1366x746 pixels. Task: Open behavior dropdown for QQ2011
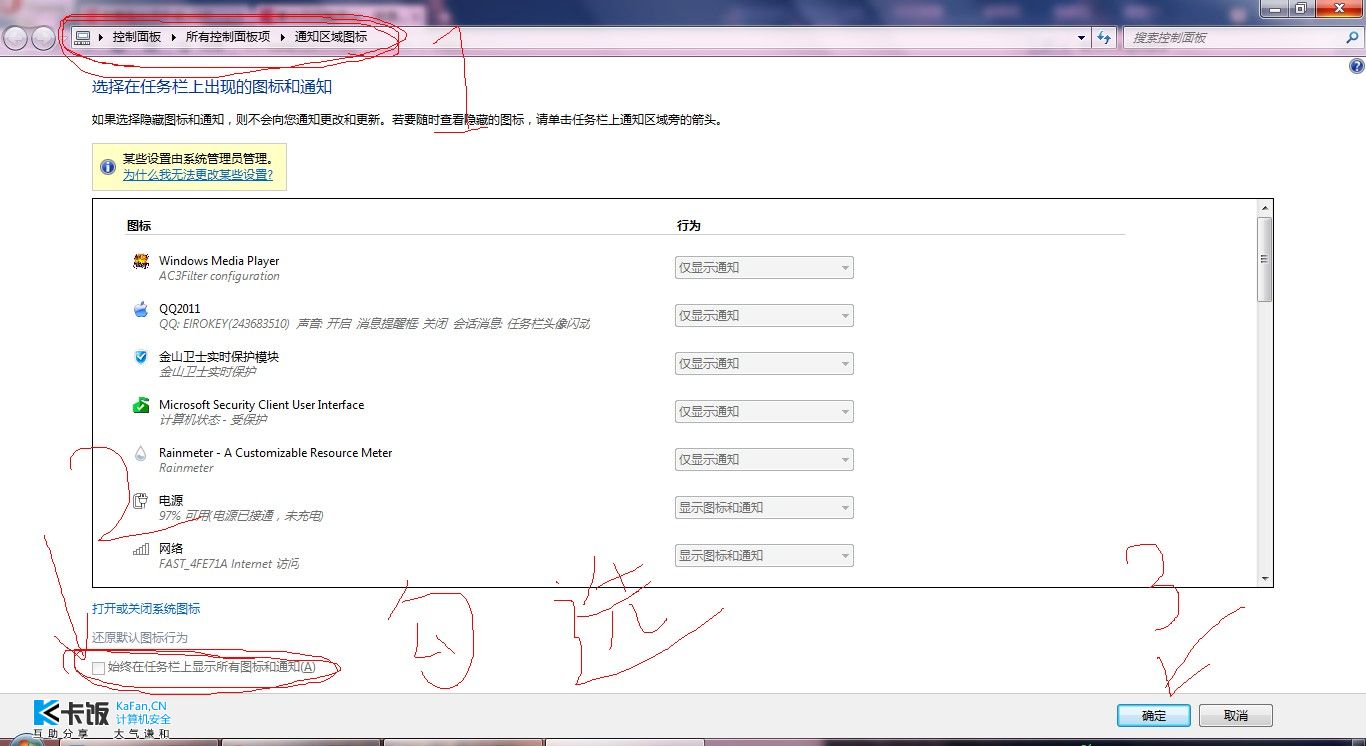[x=764, y=316]
